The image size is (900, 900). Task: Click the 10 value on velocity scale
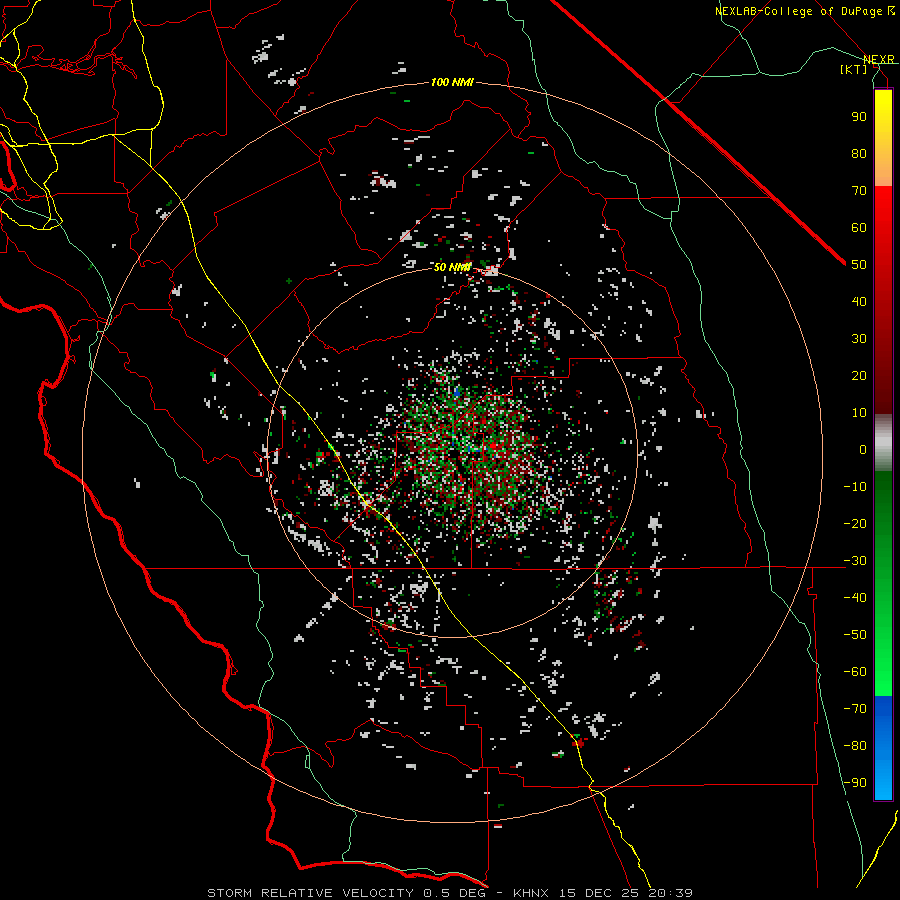point(859,413)
